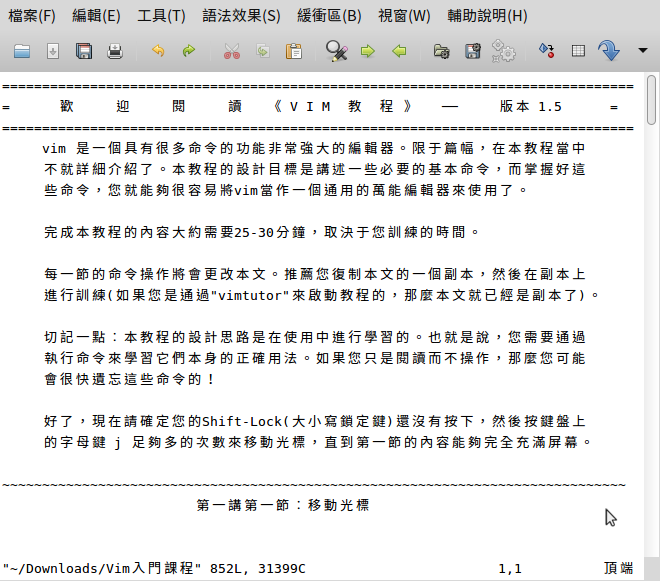
Task: Expand the toolbar overflow dropdown arrow
Action: 642,51
